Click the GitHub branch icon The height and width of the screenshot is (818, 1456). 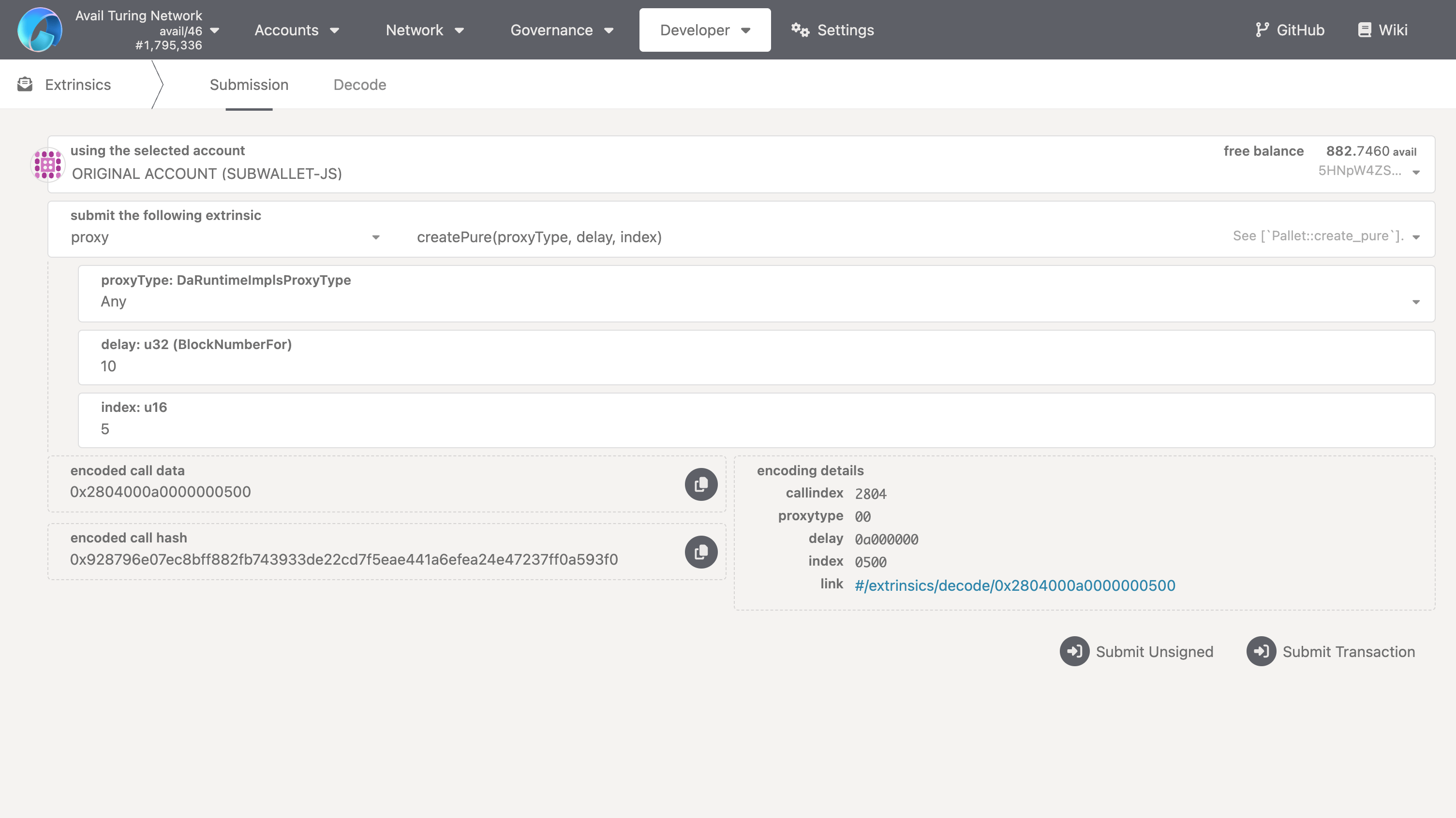1262,30
